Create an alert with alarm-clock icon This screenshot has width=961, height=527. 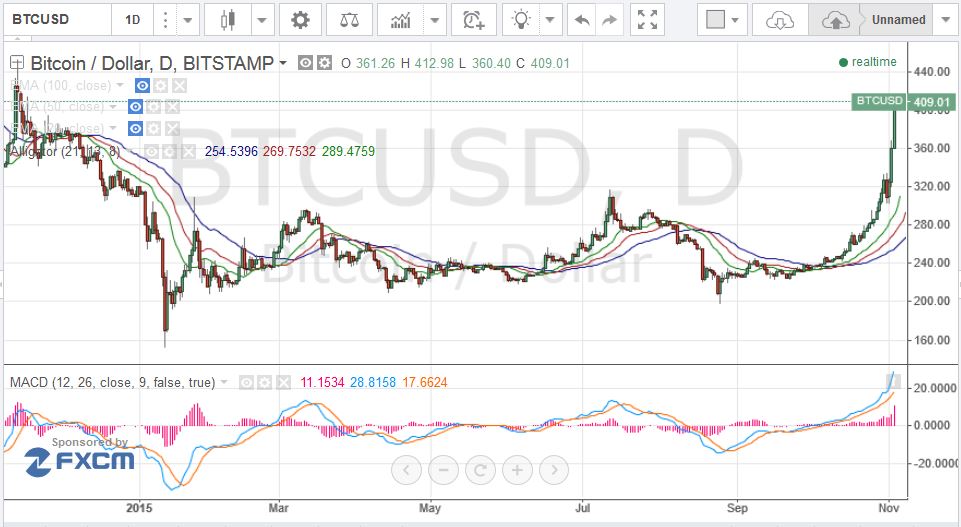click(474, 20)
